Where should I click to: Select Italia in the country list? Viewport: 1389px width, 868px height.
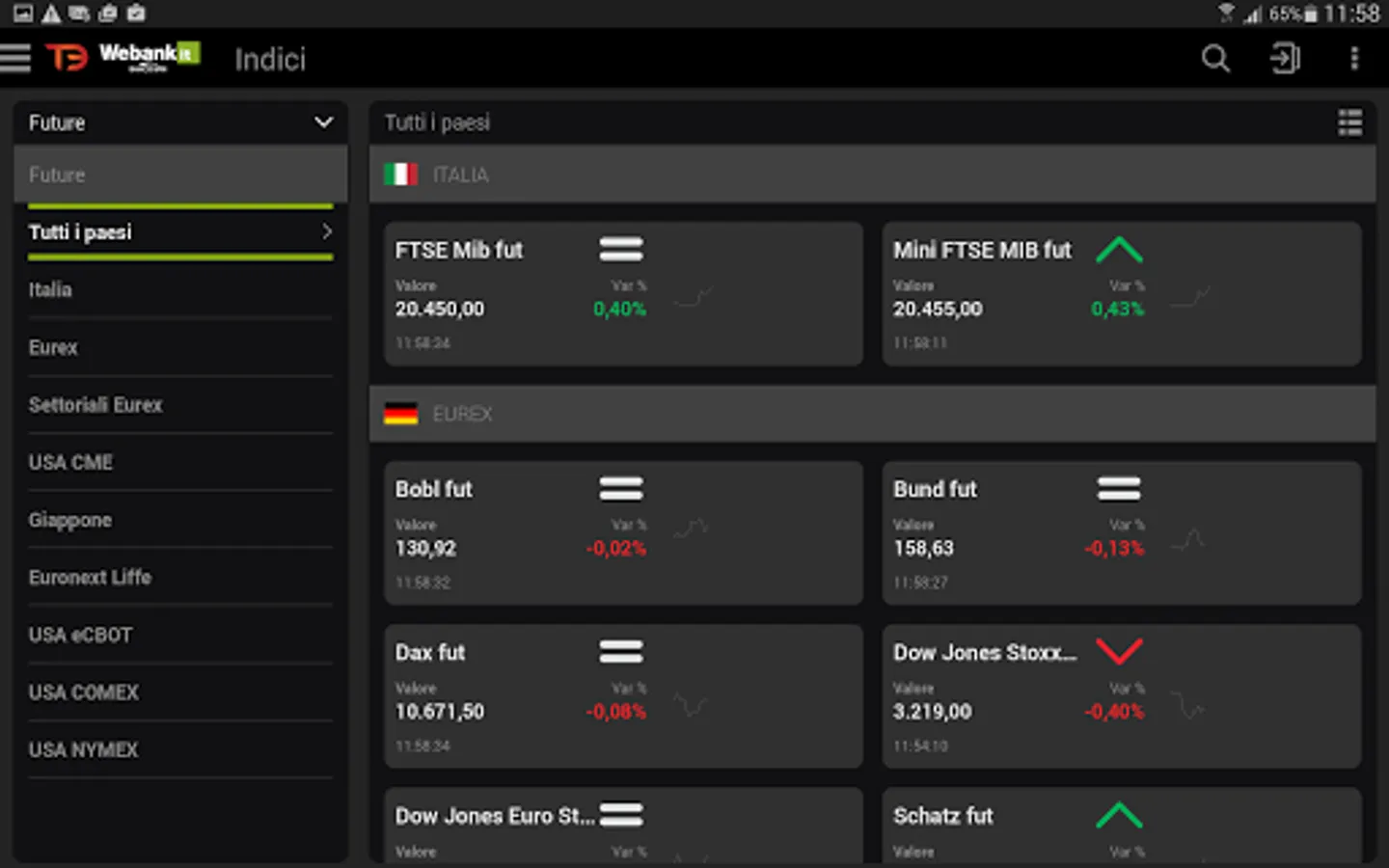point(180,289)
